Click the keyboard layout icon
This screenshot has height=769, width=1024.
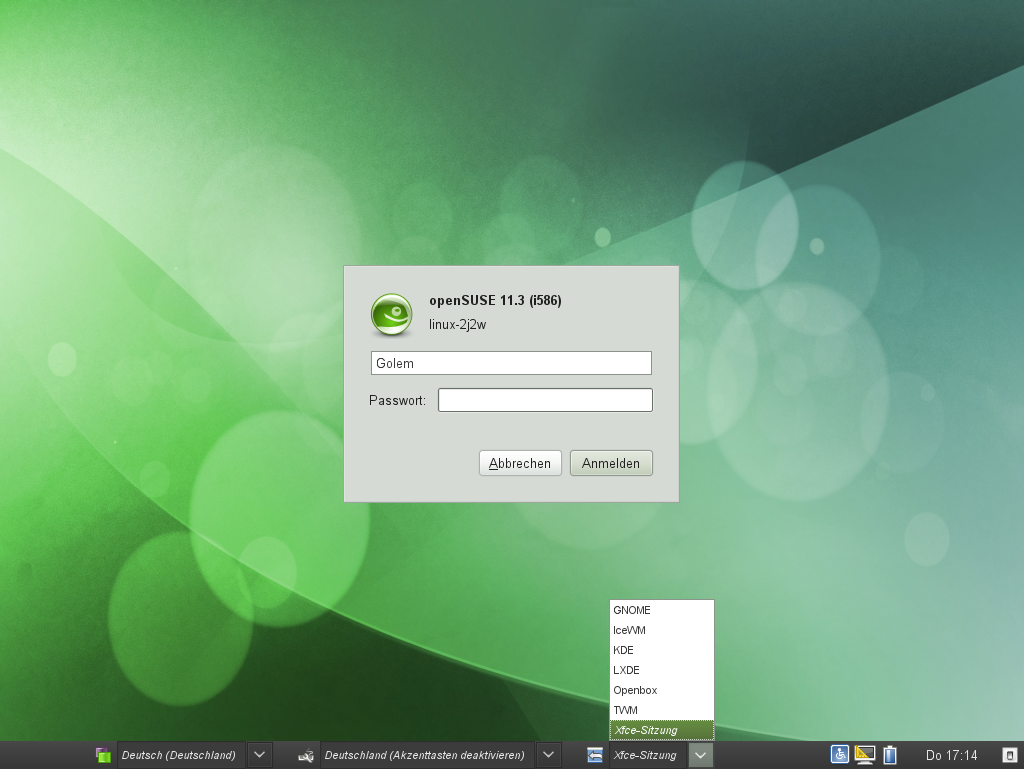pyautogui.click(x=305, y=755)
